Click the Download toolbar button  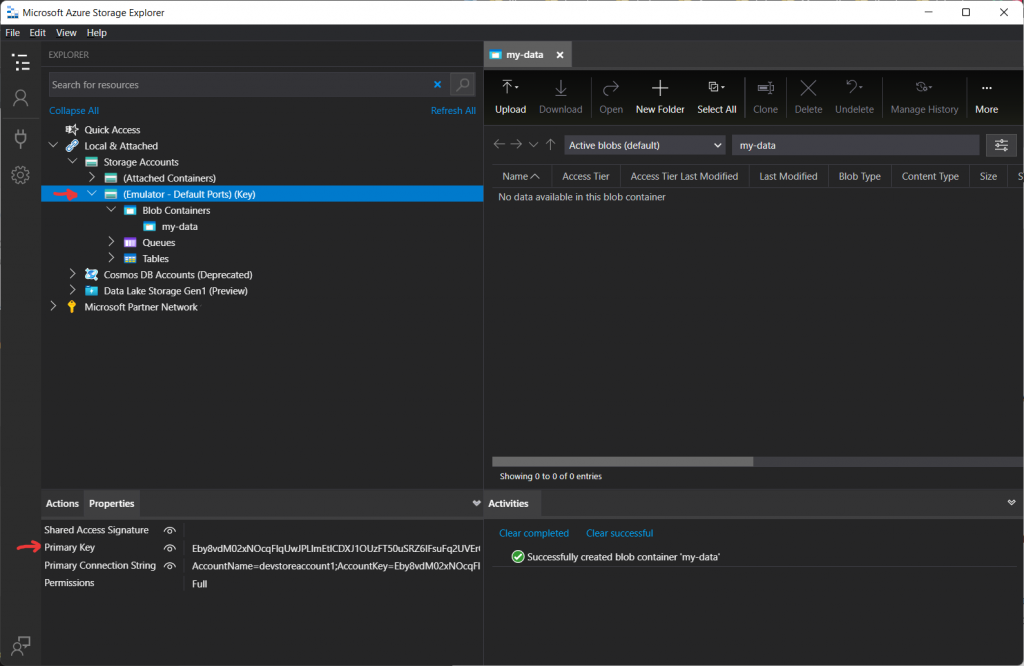pyautogui.click(x=560, y=97)
